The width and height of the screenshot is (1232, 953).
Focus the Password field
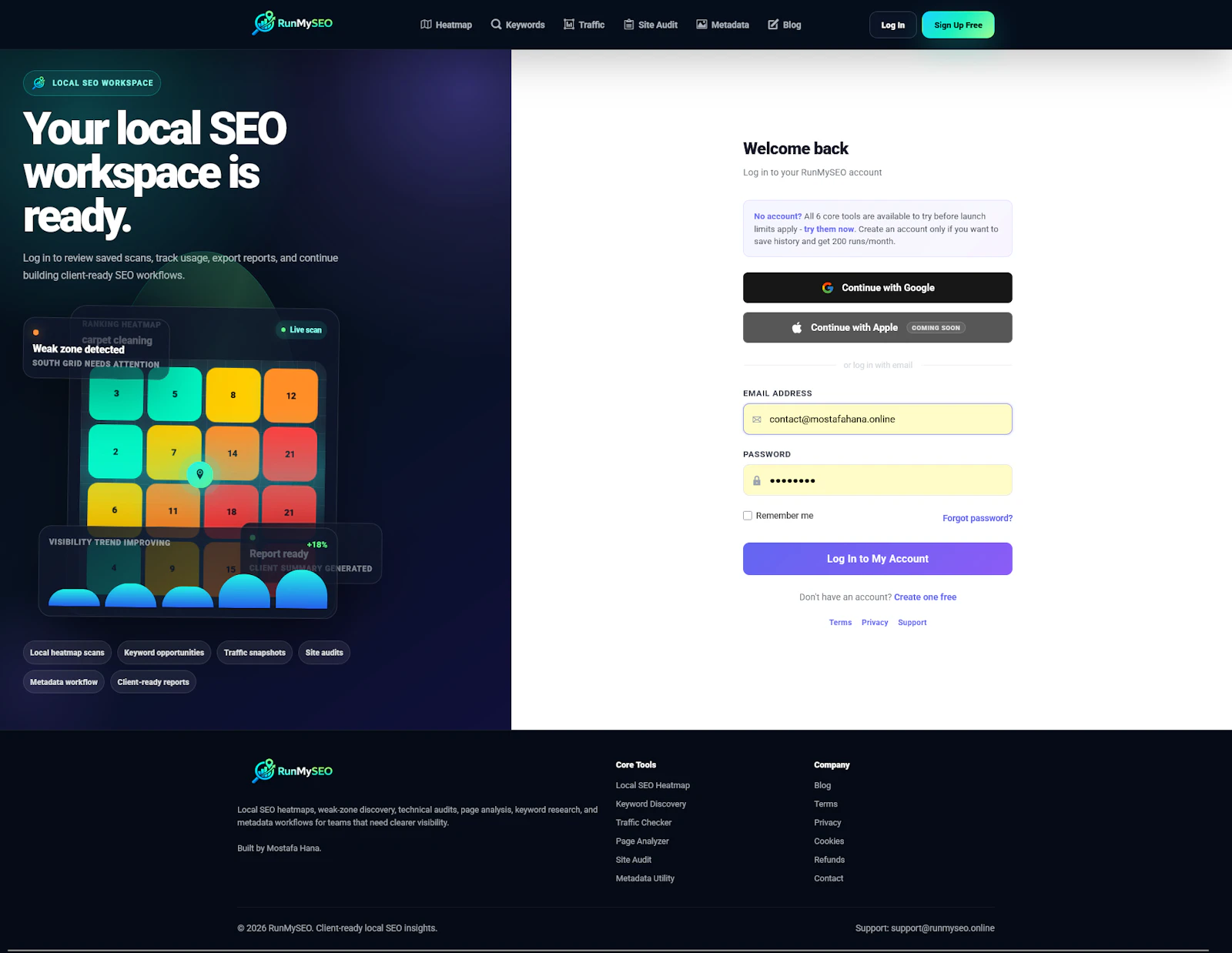878,480
